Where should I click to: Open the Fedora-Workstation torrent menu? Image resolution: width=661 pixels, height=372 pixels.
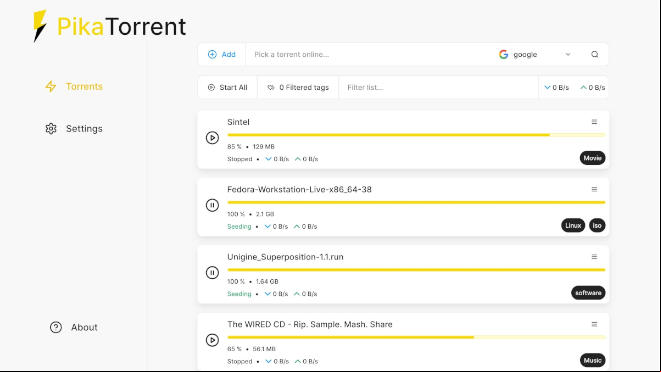click(x=594, y=189)
